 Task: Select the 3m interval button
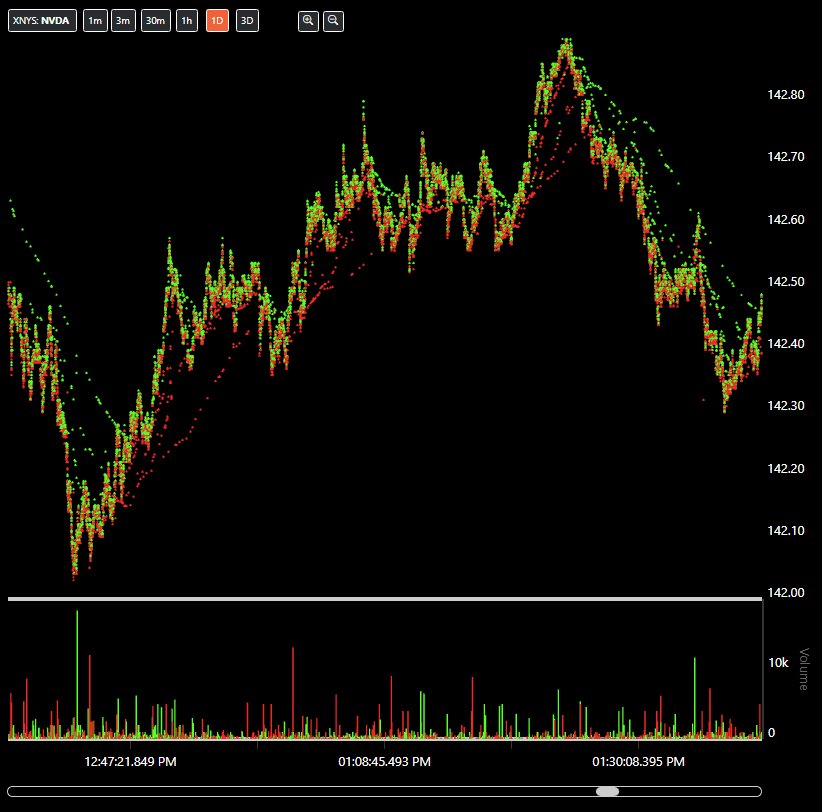tap(123, 21)
